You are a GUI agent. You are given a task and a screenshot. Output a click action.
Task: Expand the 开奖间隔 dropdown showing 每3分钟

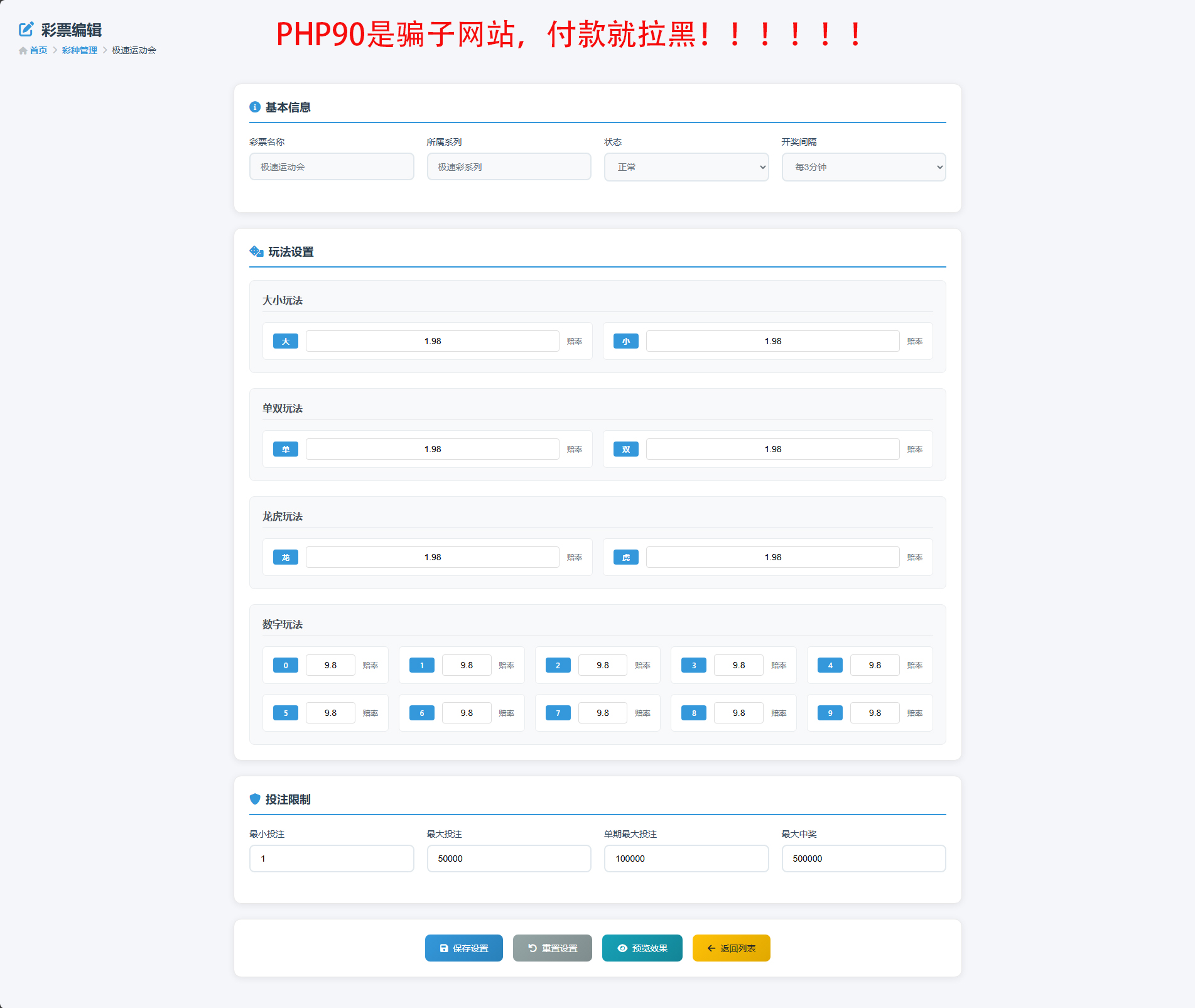[x=863, y=167]
